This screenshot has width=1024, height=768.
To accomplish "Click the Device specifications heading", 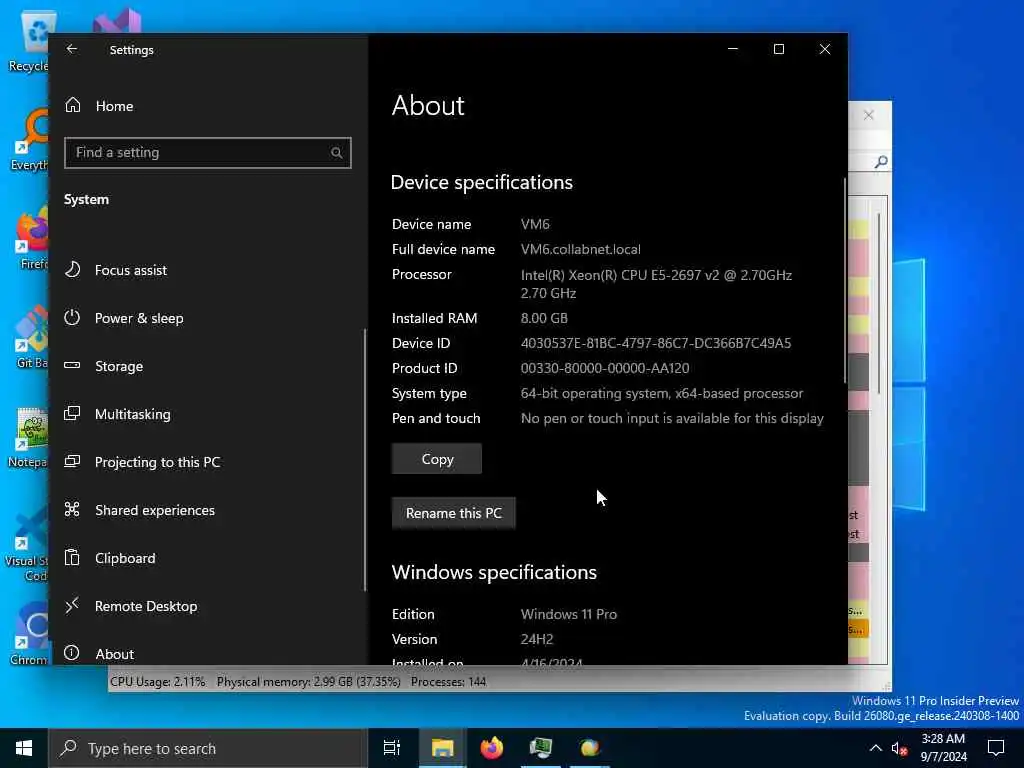I will (x=481, y=182).
